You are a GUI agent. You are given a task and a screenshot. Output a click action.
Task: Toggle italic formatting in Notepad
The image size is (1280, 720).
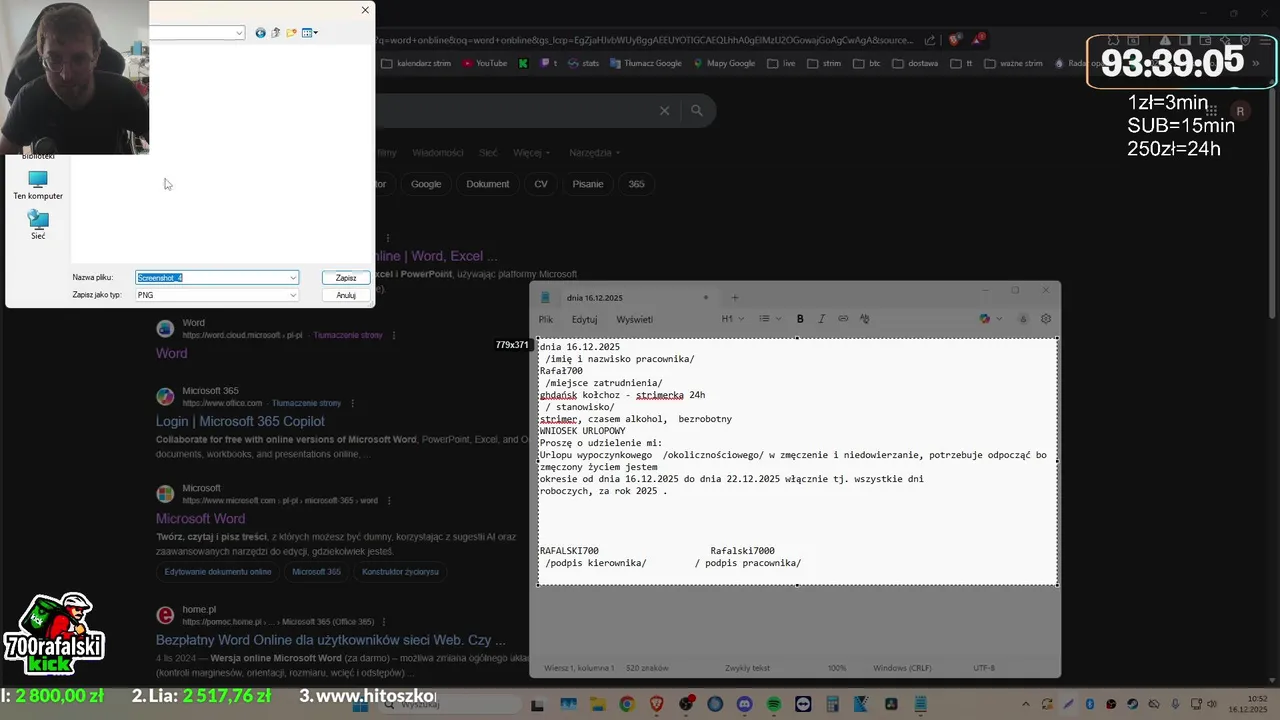click(822, 319)
